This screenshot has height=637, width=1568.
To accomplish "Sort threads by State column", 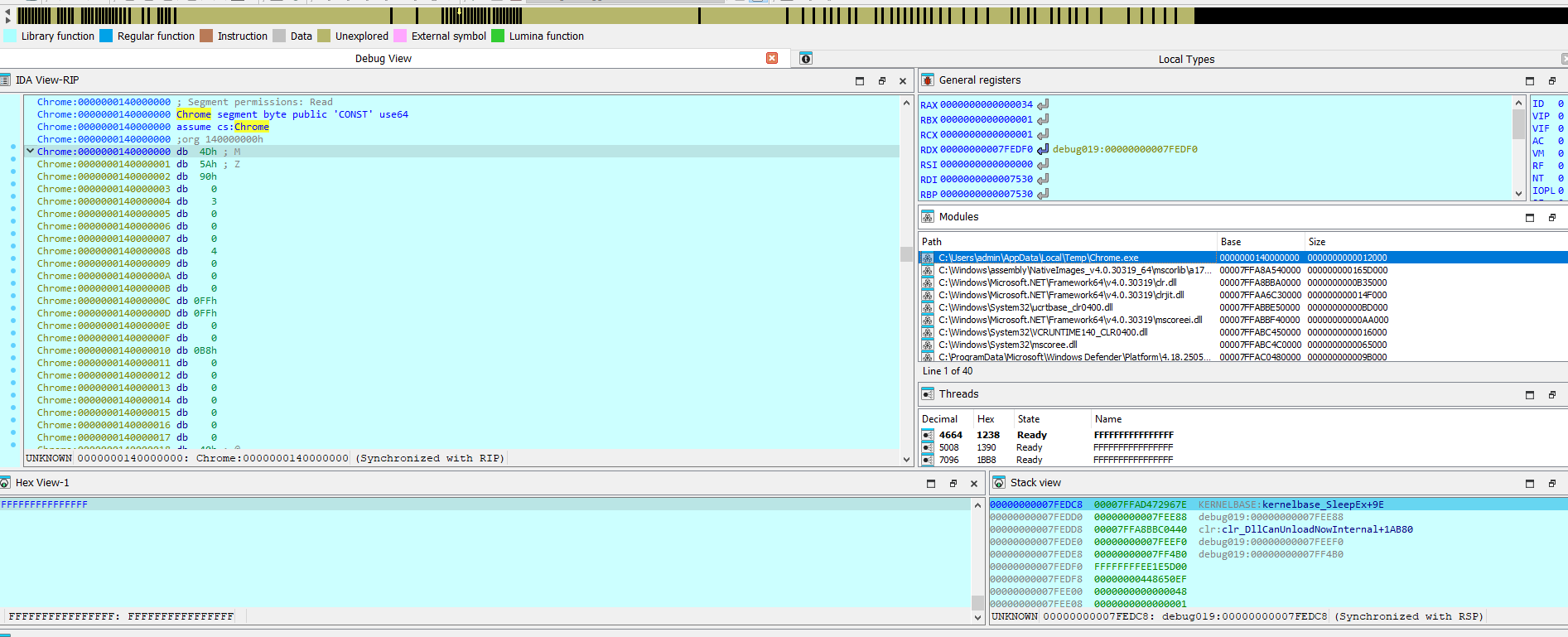I will [1052, 419].
